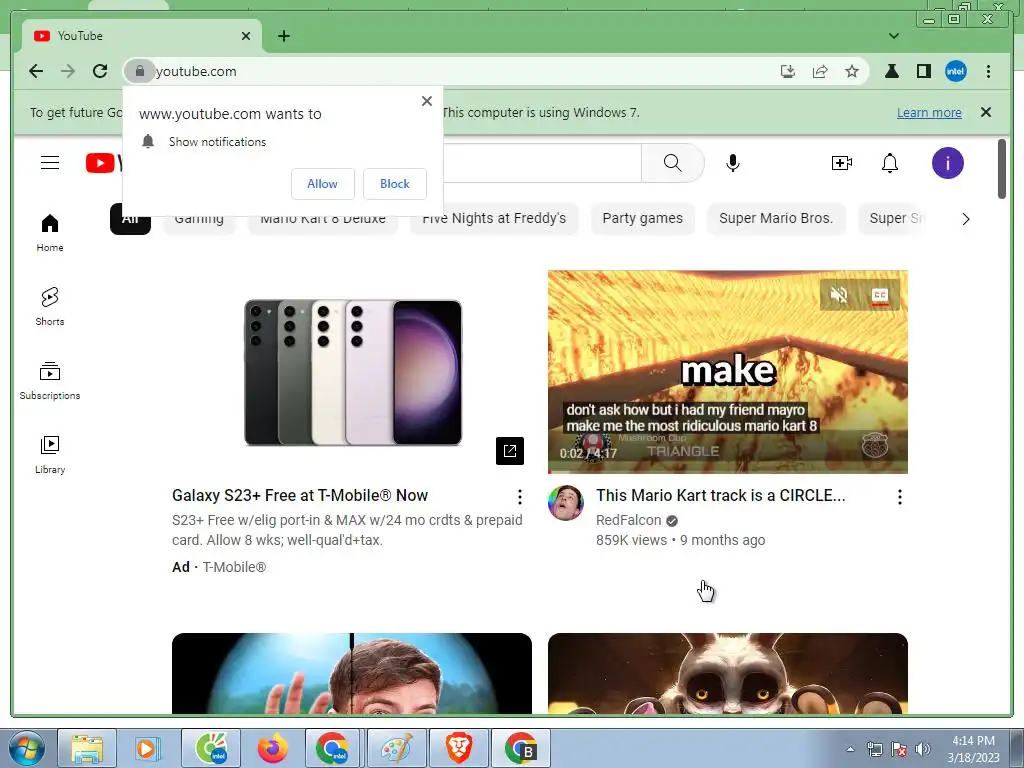This screenshot has width=1024, height=768.
Task: Toggle captions on the preview video
Action: (x=880, y=296)
